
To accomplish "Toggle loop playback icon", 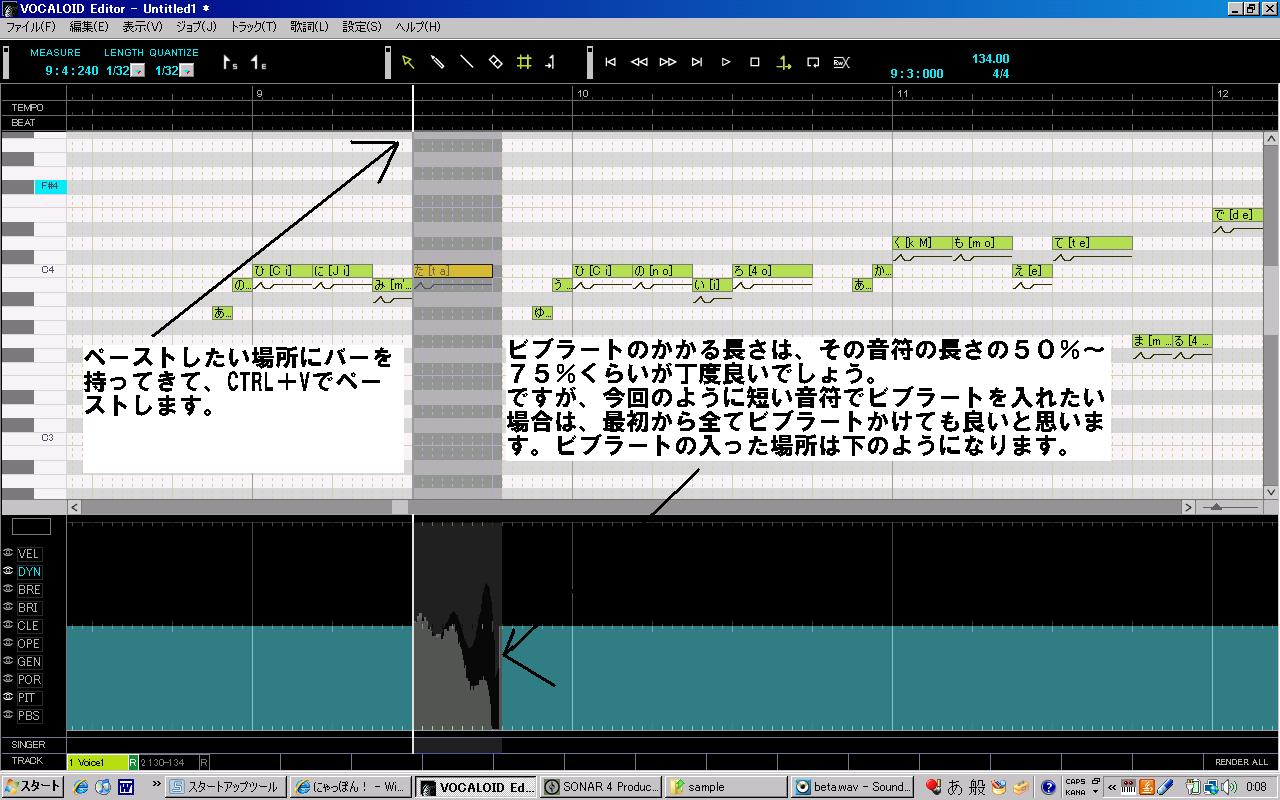I will pyautogui.click(x=813, y=62).
